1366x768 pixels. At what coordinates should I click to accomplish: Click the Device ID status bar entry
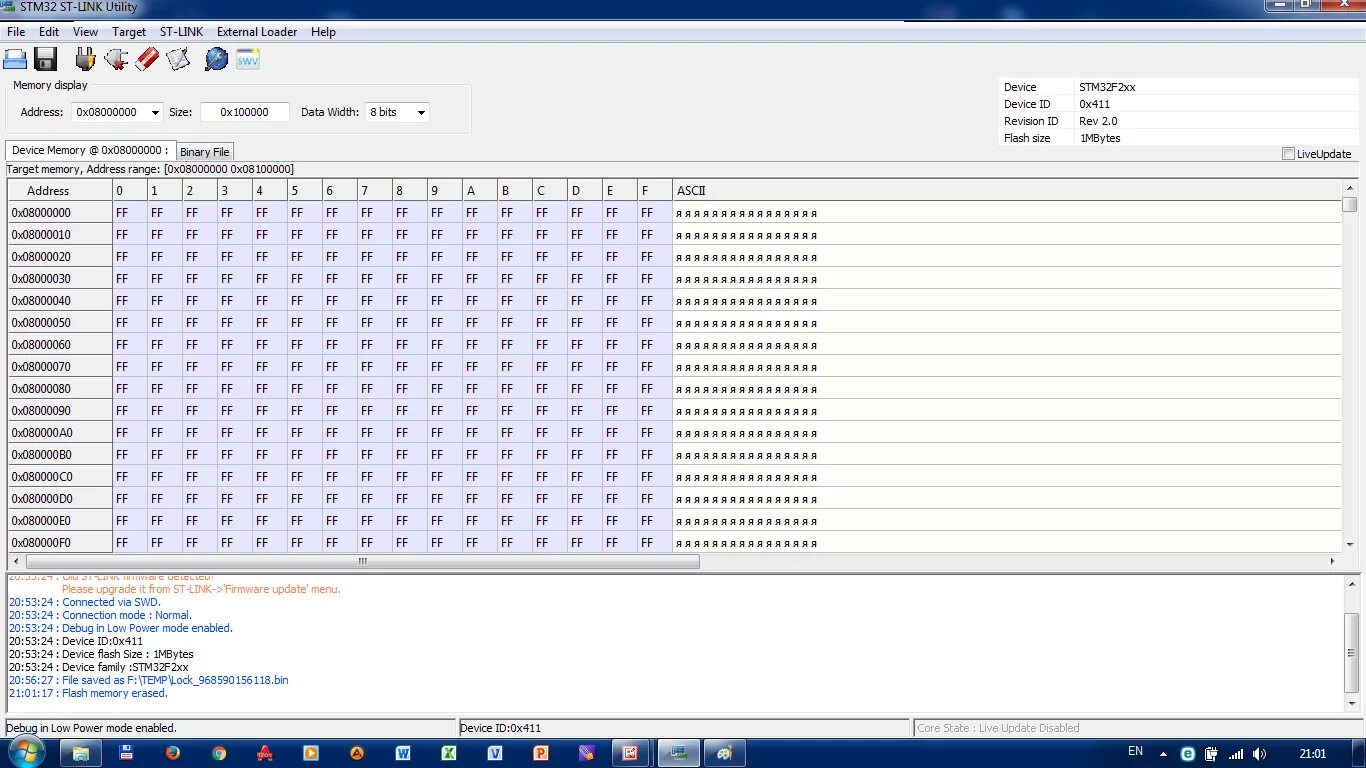685,728
